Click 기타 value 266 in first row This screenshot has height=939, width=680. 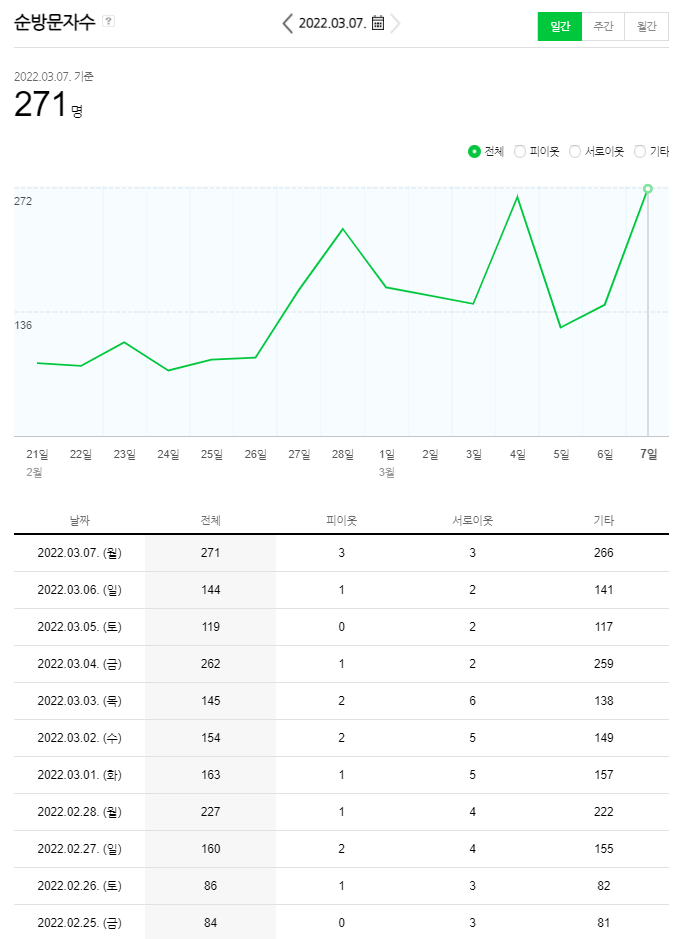tap(603, 553)
